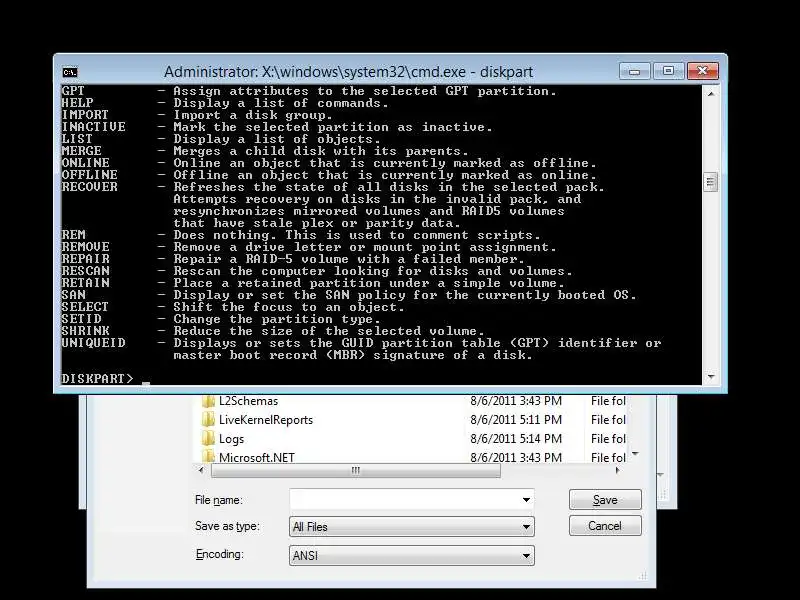Click the Save button
The height and width of the screenshot is (600, 800).
click(x=605, y=500)
